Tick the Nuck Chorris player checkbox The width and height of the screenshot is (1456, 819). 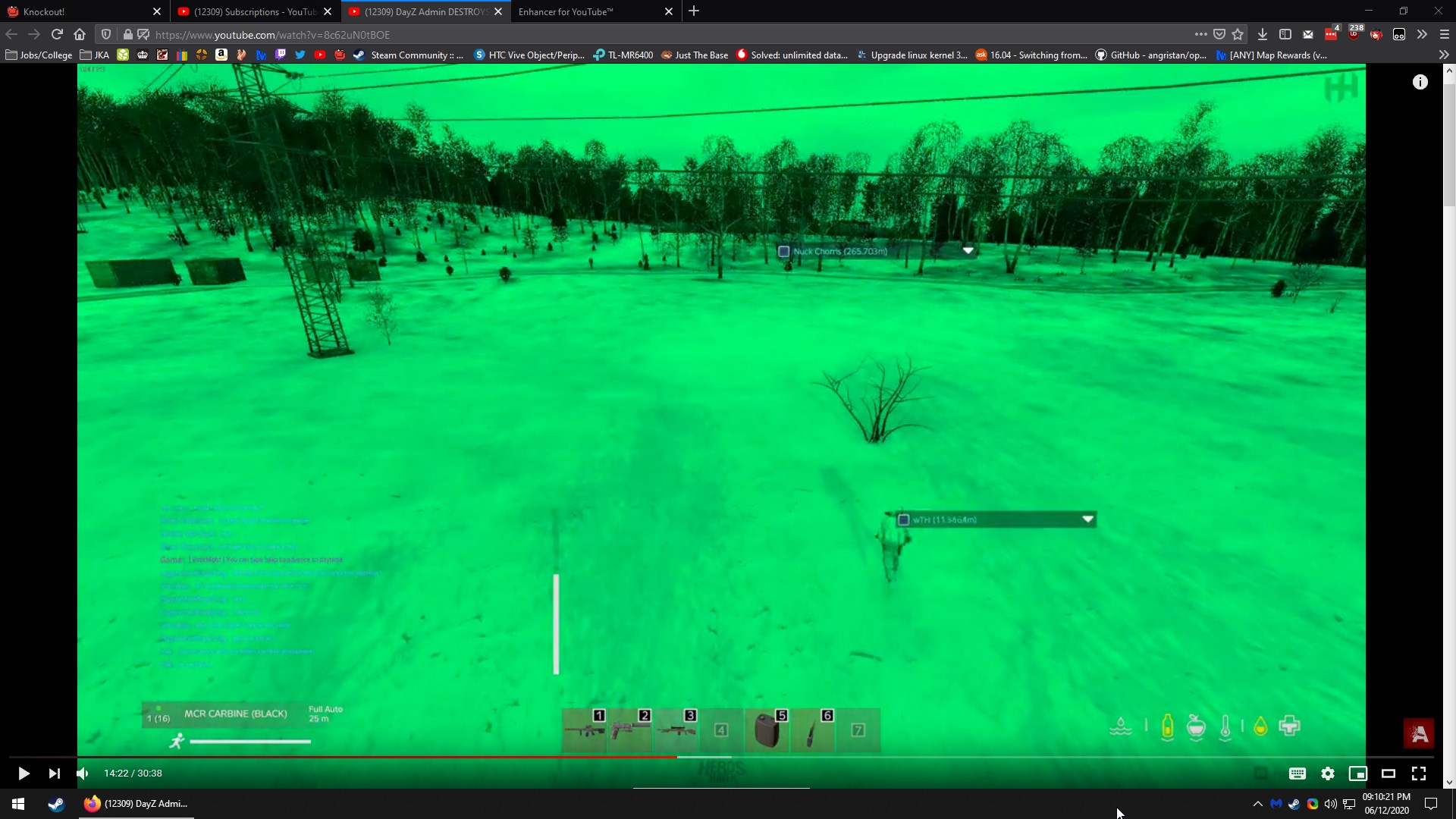[783, 251]
